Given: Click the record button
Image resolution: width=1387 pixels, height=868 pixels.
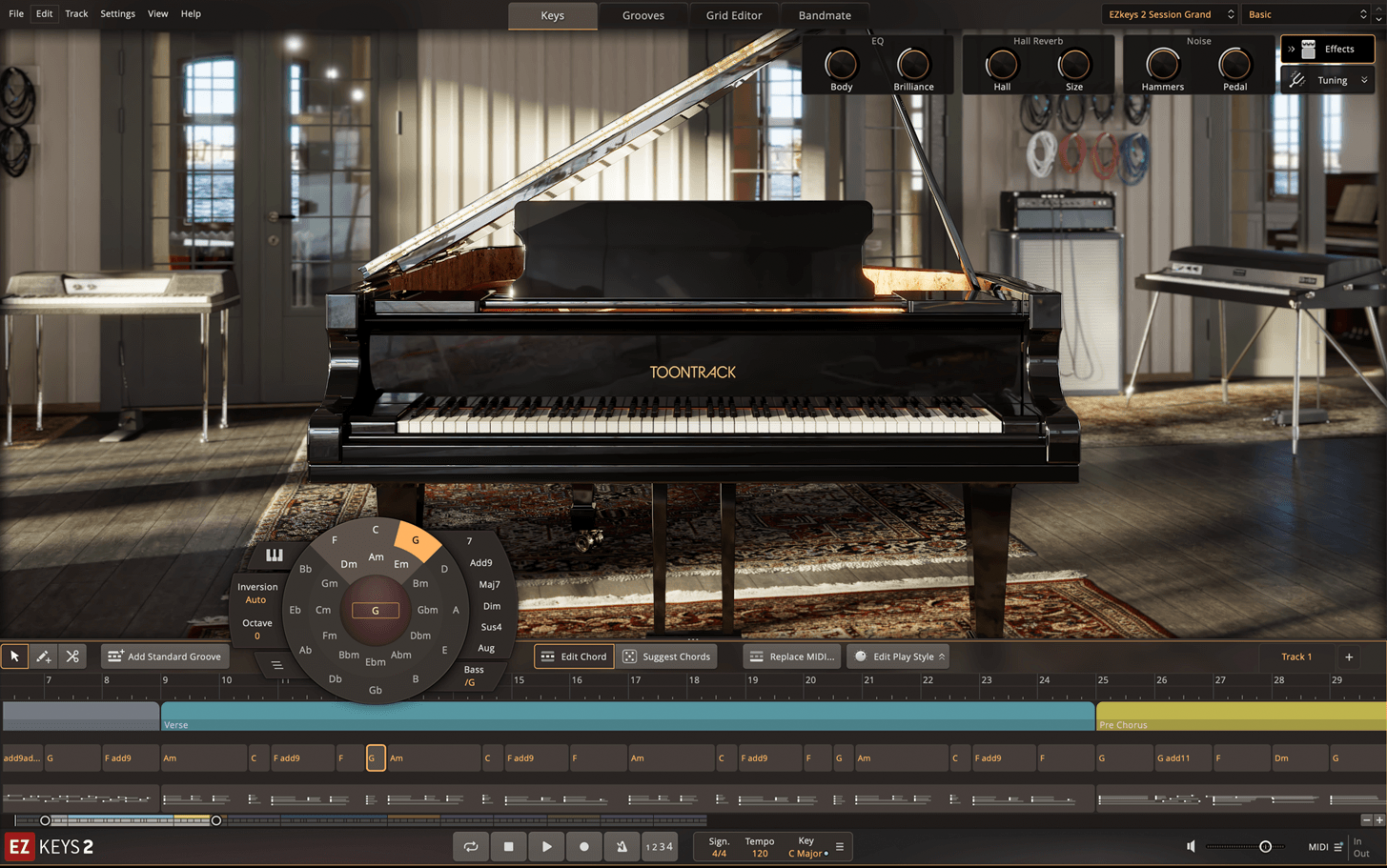Looking at the screenshot, I should (x=584, y=846).
